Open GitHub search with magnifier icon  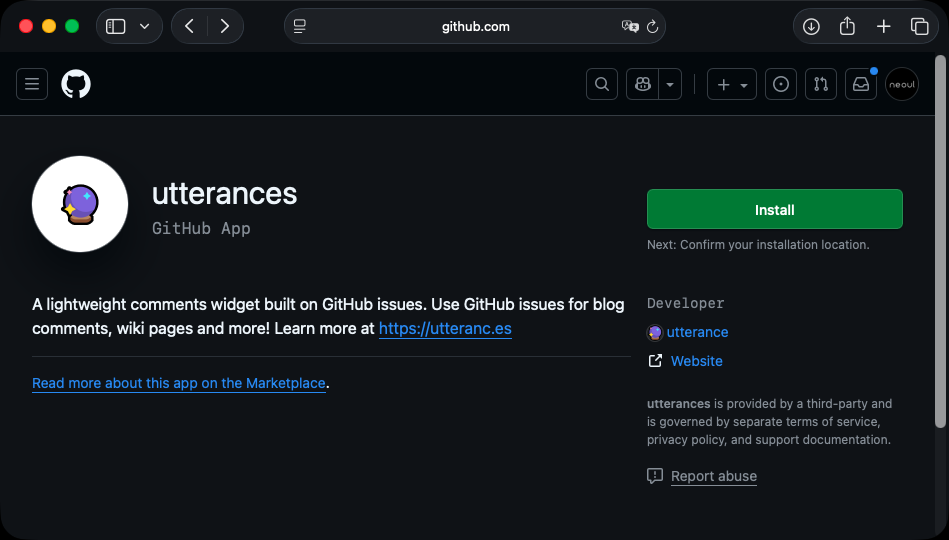(x=602, y=85)
